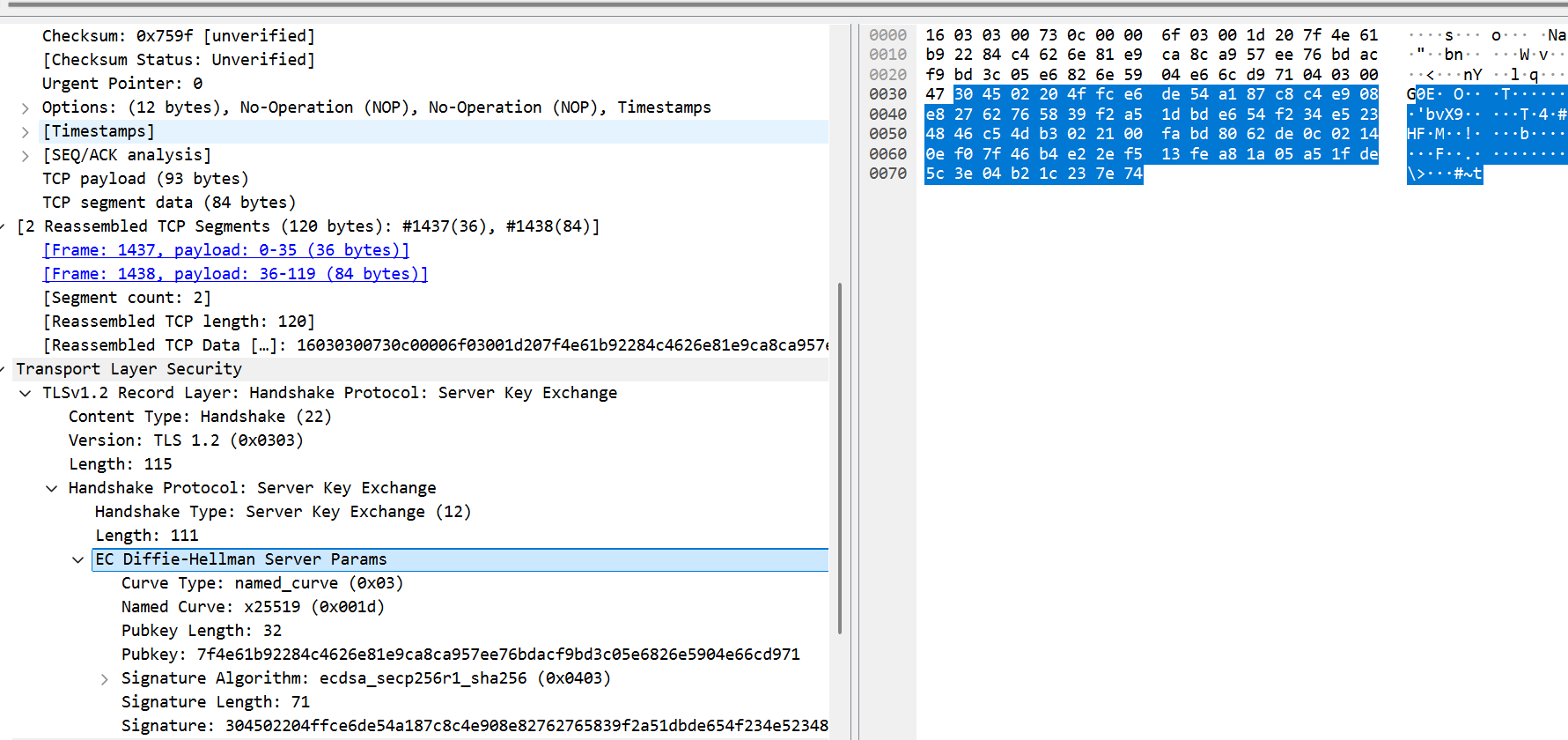Collapse the TLSv1.2 Record Layer node

(26, 393)
